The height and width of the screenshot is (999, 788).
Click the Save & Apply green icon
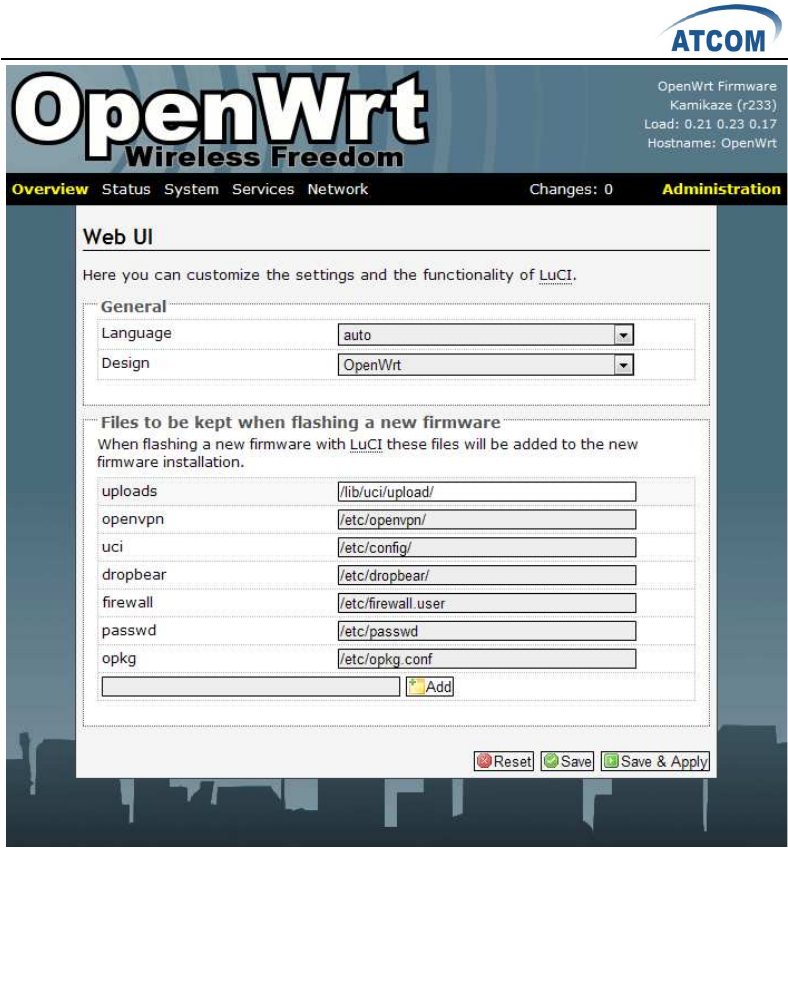coord(611,761)
